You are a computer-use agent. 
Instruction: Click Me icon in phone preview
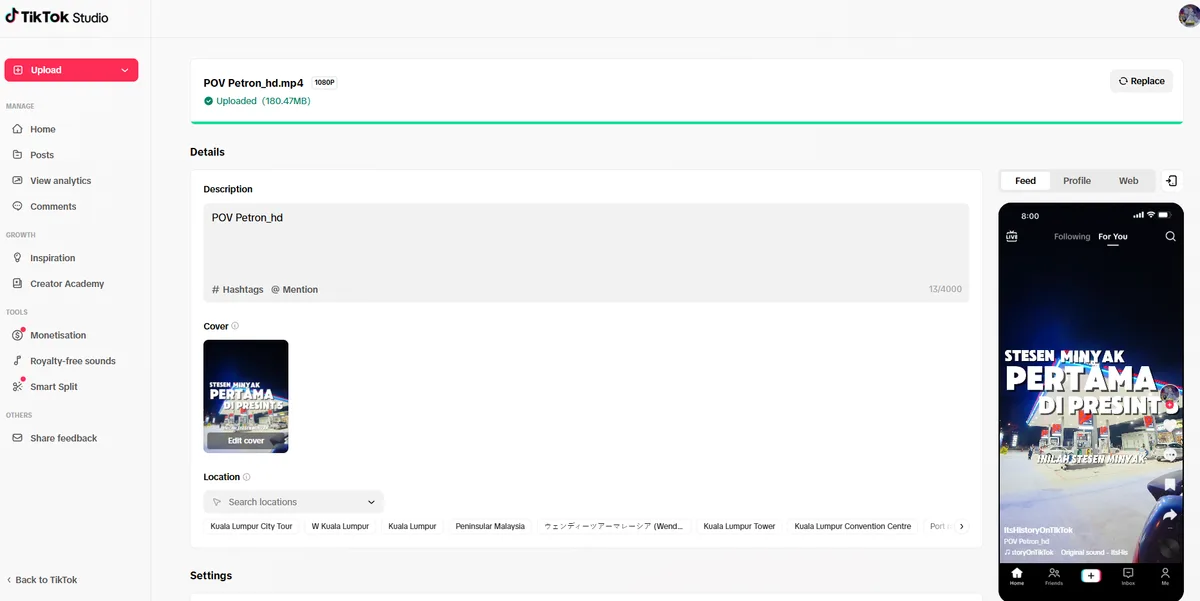pyautogui.click(x=1165, y=576)
